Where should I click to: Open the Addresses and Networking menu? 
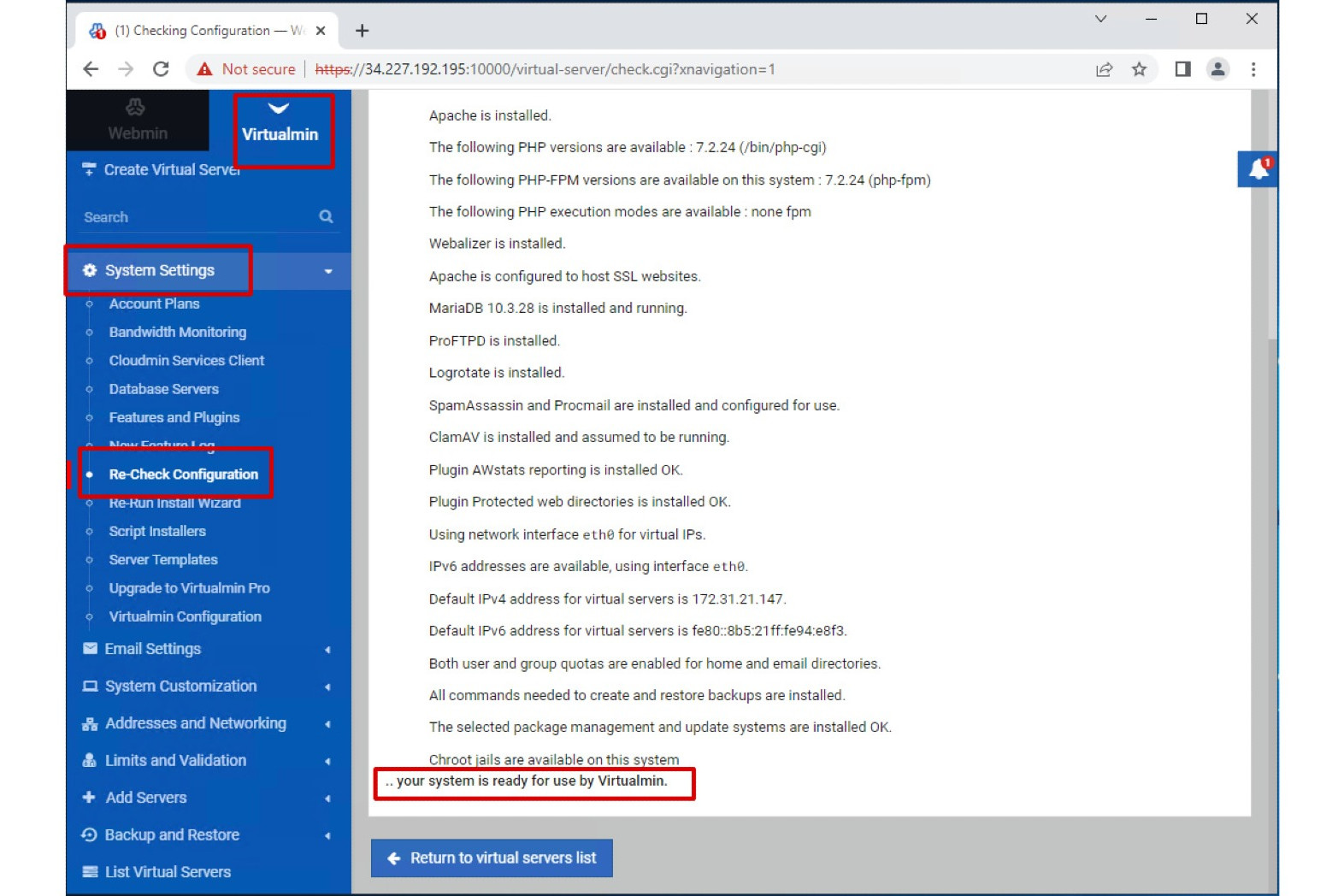click(208, 723)
